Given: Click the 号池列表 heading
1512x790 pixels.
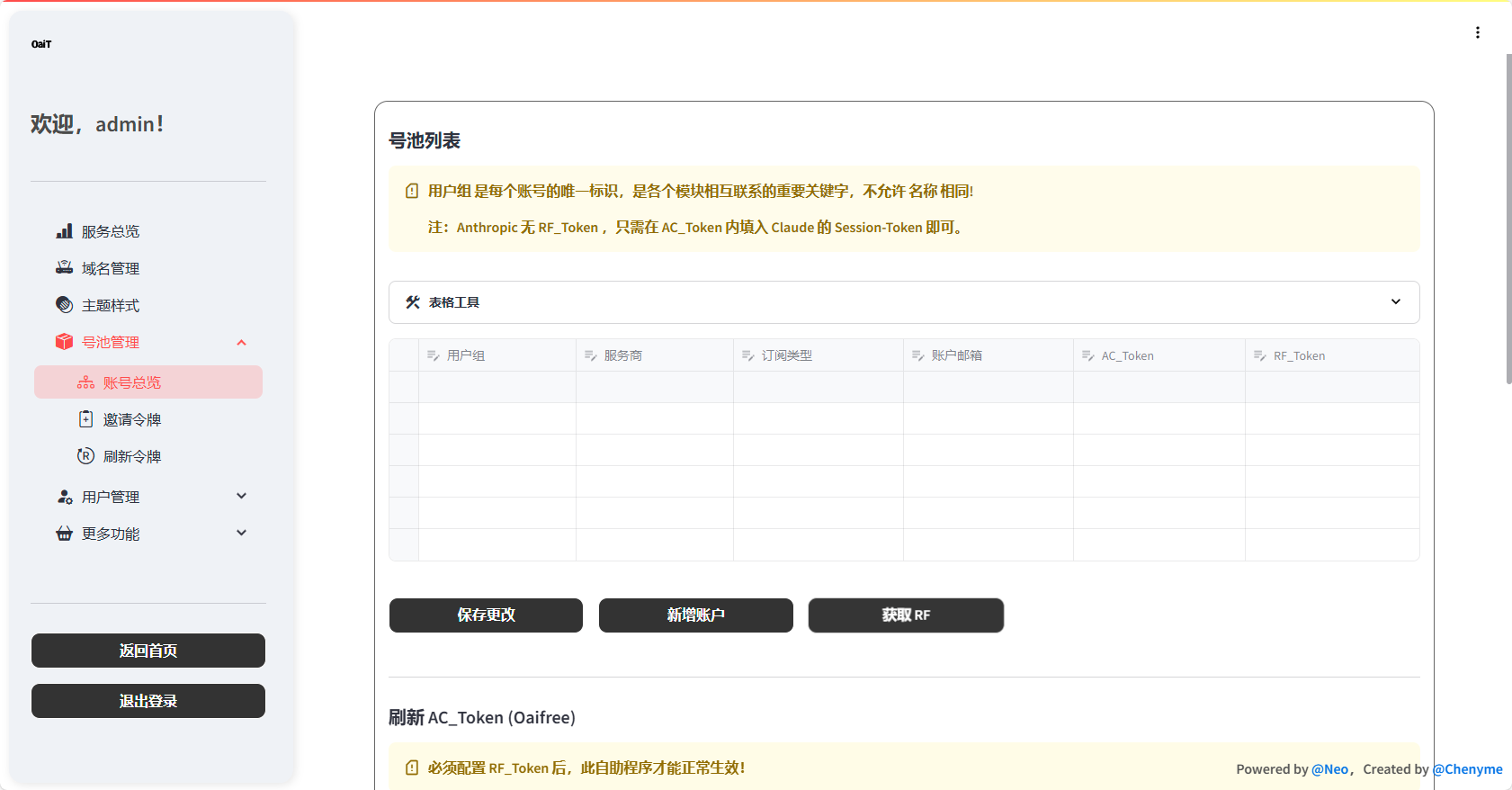Looking at the screenshot, I should click(x=425, y=140).
